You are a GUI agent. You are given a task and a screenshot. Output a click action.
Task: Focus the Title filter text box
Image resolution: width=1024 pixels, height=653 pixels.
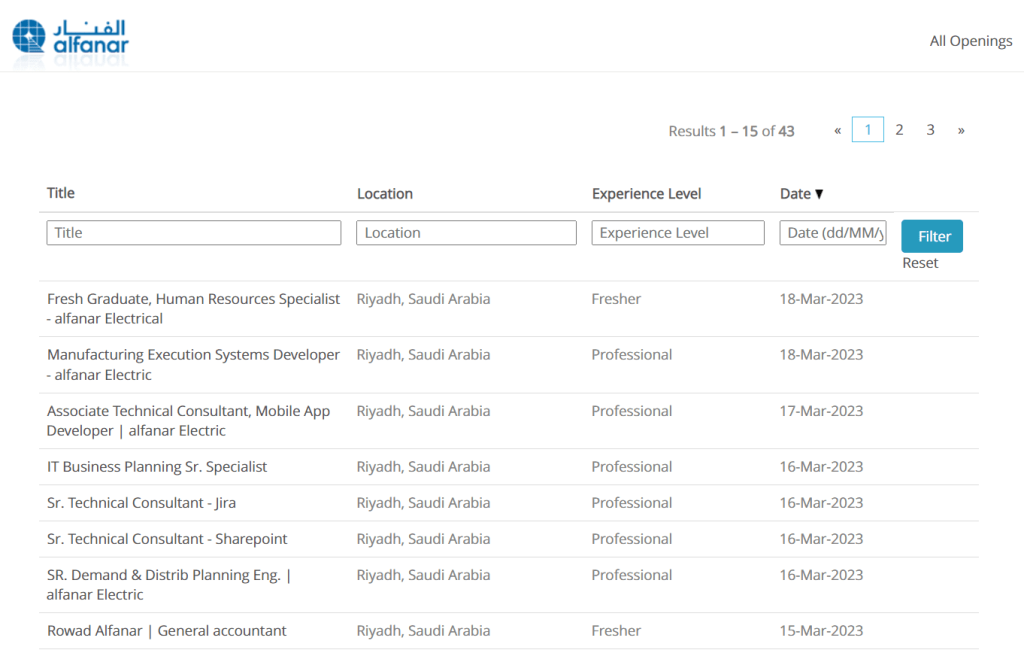click(x=194, y=233)
